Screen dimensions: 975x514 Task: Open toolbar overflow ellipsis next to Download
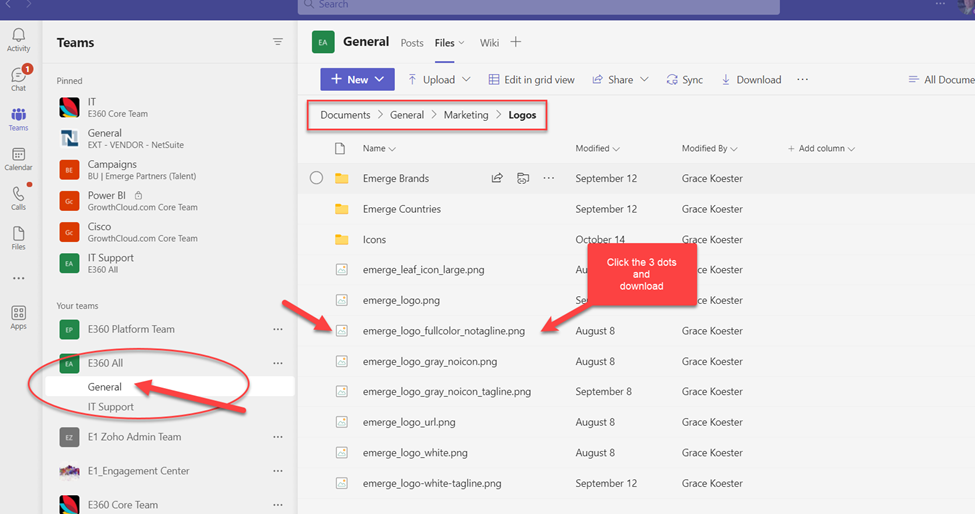pos(803,80)
